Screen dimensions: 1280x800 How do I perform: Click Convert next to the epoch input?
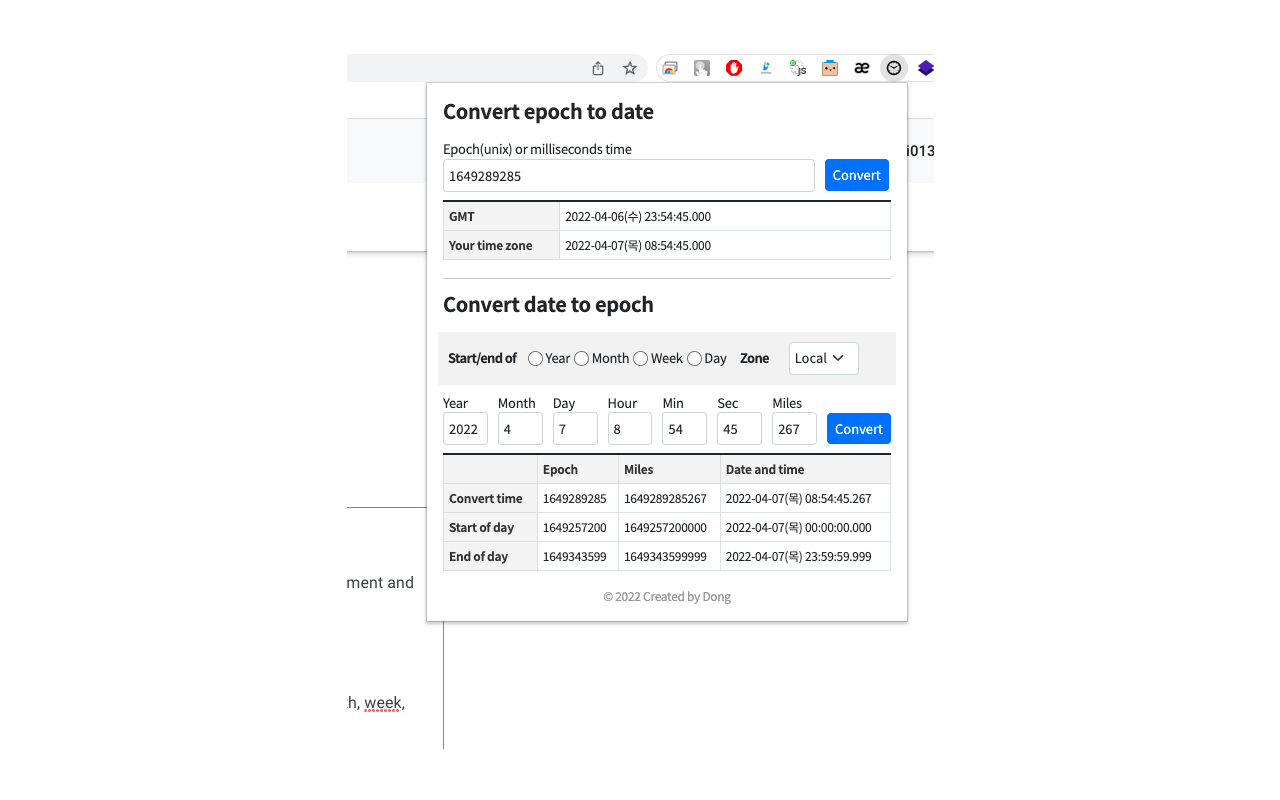click(x=856, y=175)
